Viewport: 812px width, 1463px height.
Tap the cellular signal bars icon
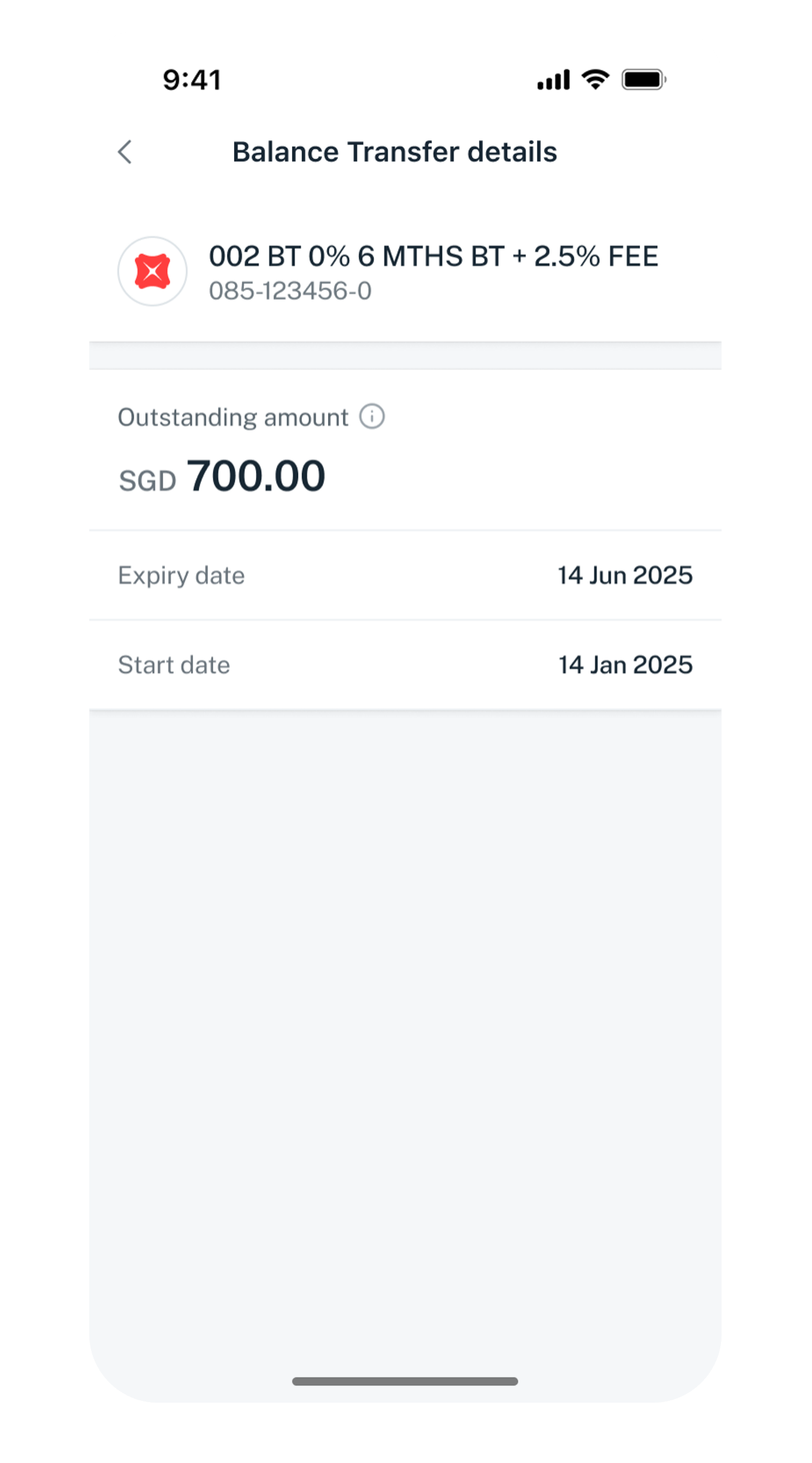[553, 80]
